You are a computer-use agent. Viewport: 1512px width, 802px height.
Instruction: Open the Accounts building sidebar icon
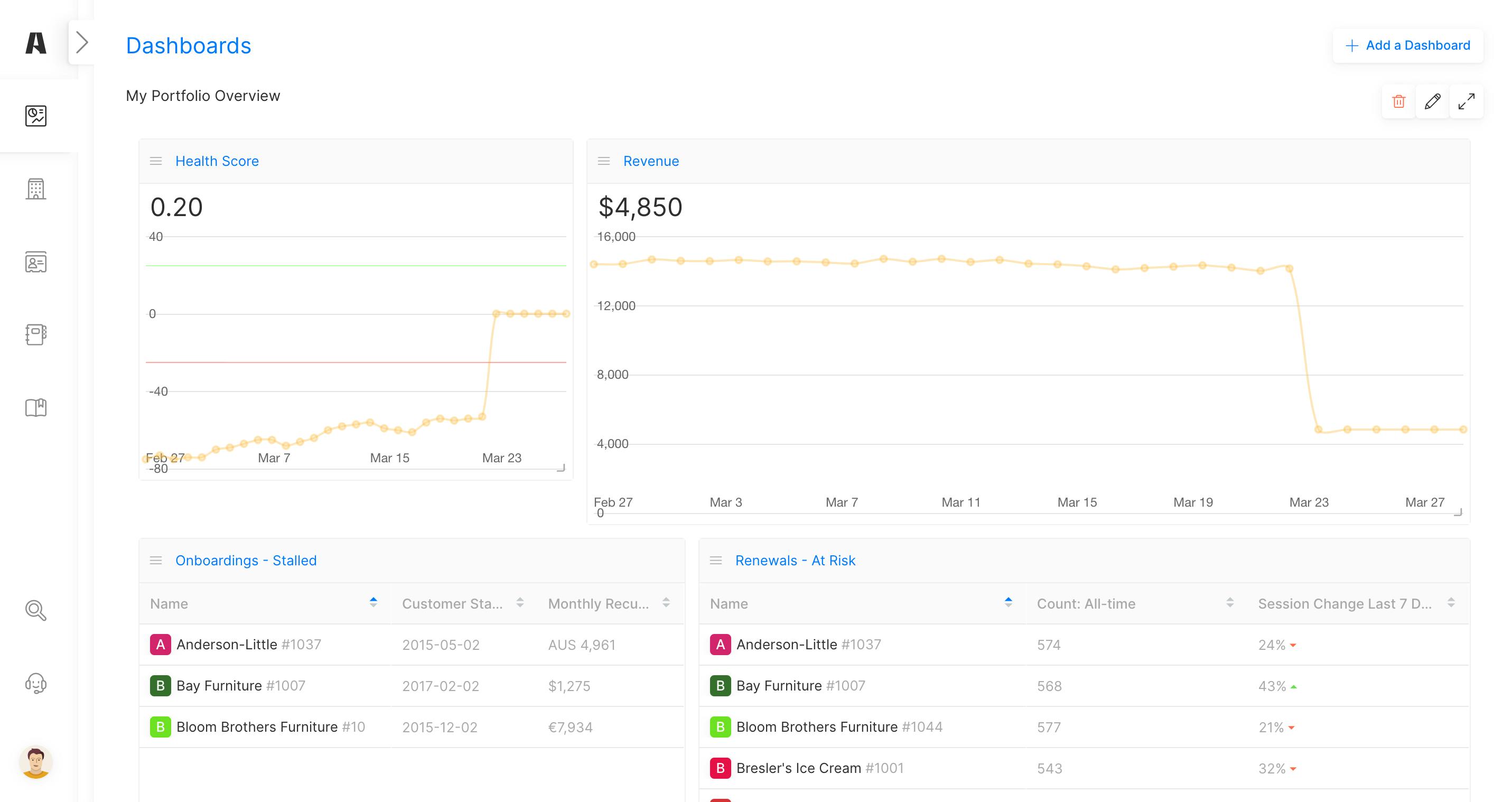point(36,189)
